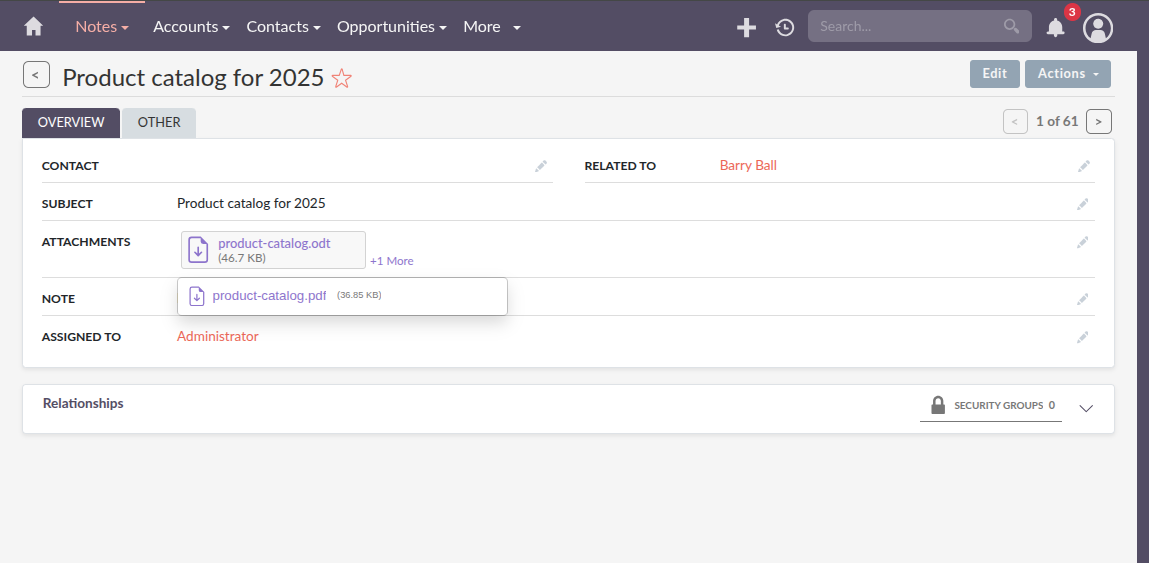Open the user profile avatar menu
Image resolution: width=1149 pixels, height=563 pixels.
(1098, 28)
